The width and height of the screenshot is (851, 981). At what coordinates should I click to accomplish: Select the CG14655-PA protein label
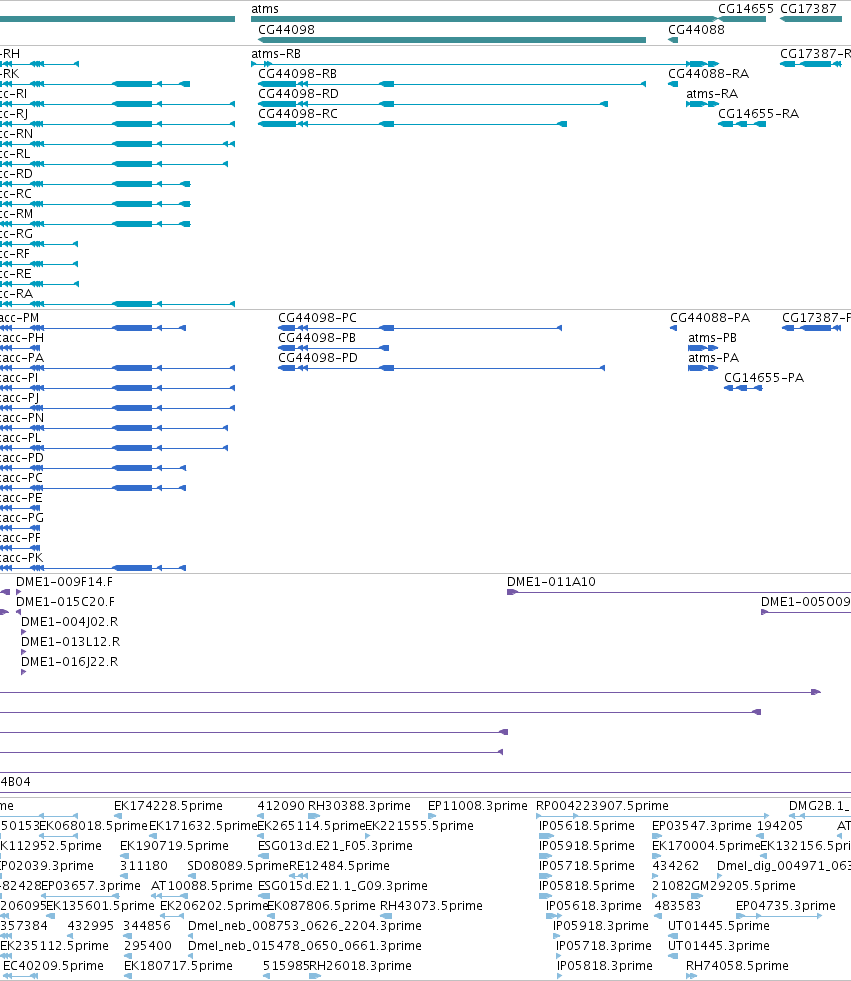764,378
